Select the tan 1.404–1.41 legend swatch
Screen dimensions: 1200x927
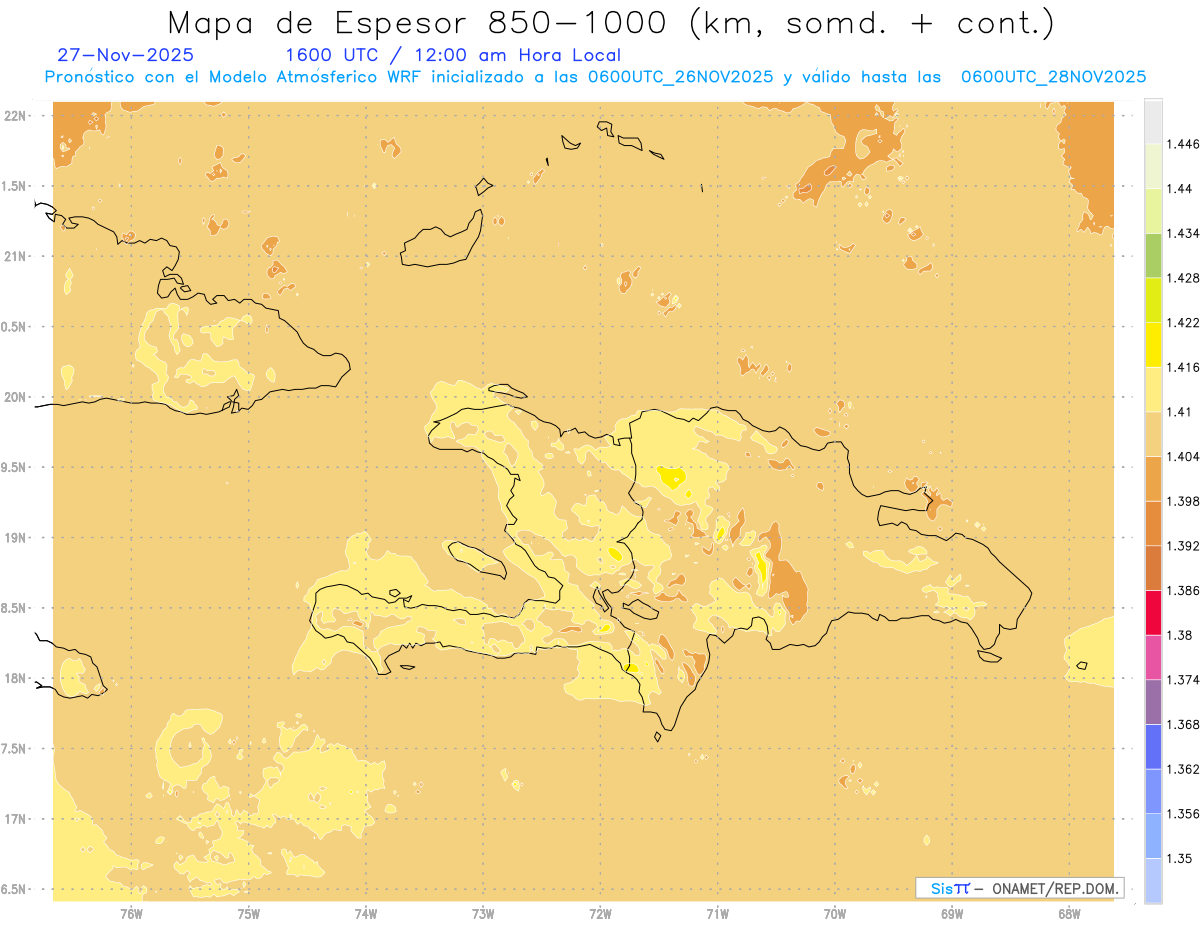(x=1153, y=434)
